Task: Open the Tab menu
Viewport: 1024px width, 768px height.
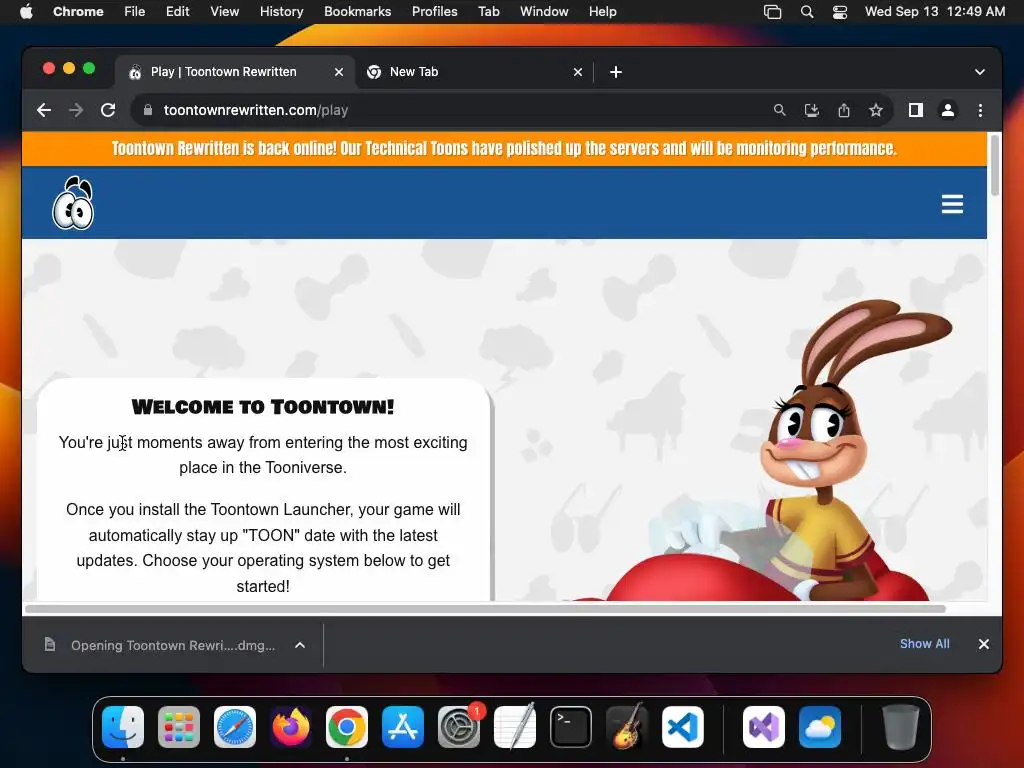Action: (x=488, y=11)
